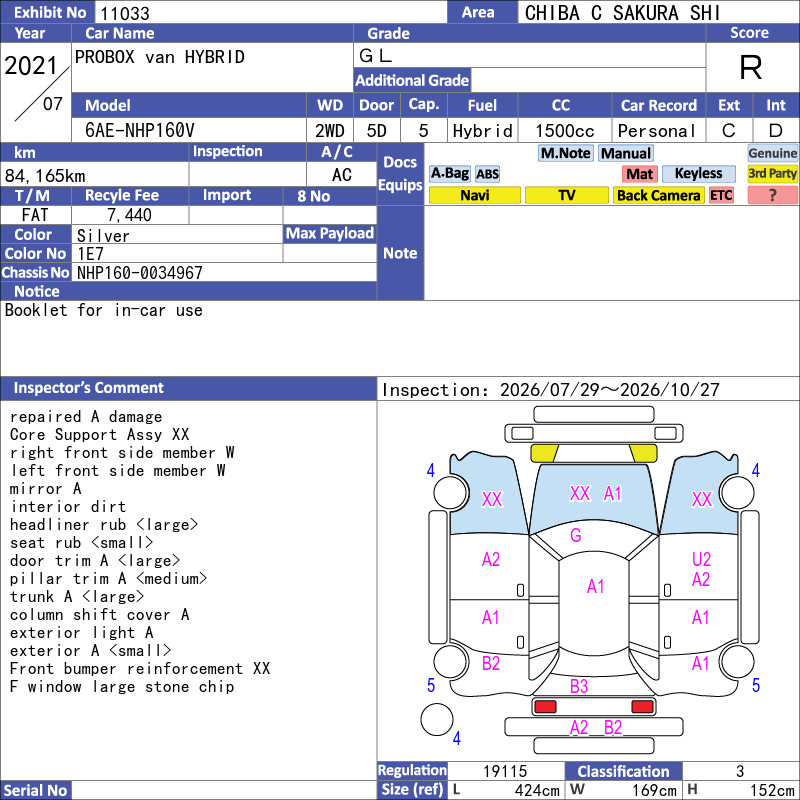The width and height of the screenshot is (800, 800).
Task: Select the comment right front side member W
Action: 122,453
